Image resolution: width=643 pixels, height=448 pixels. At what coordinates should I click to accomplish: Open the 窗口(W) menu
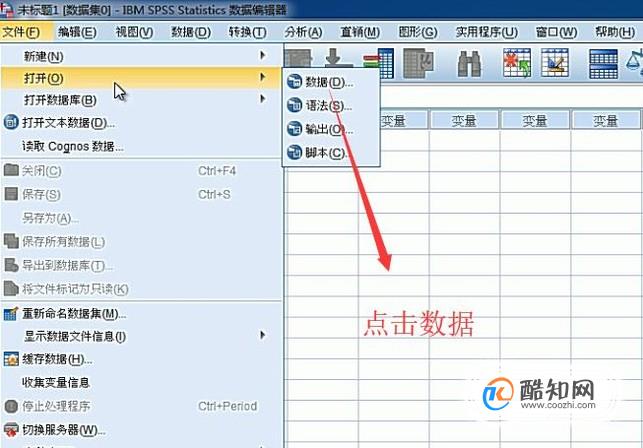coord(556,32)
